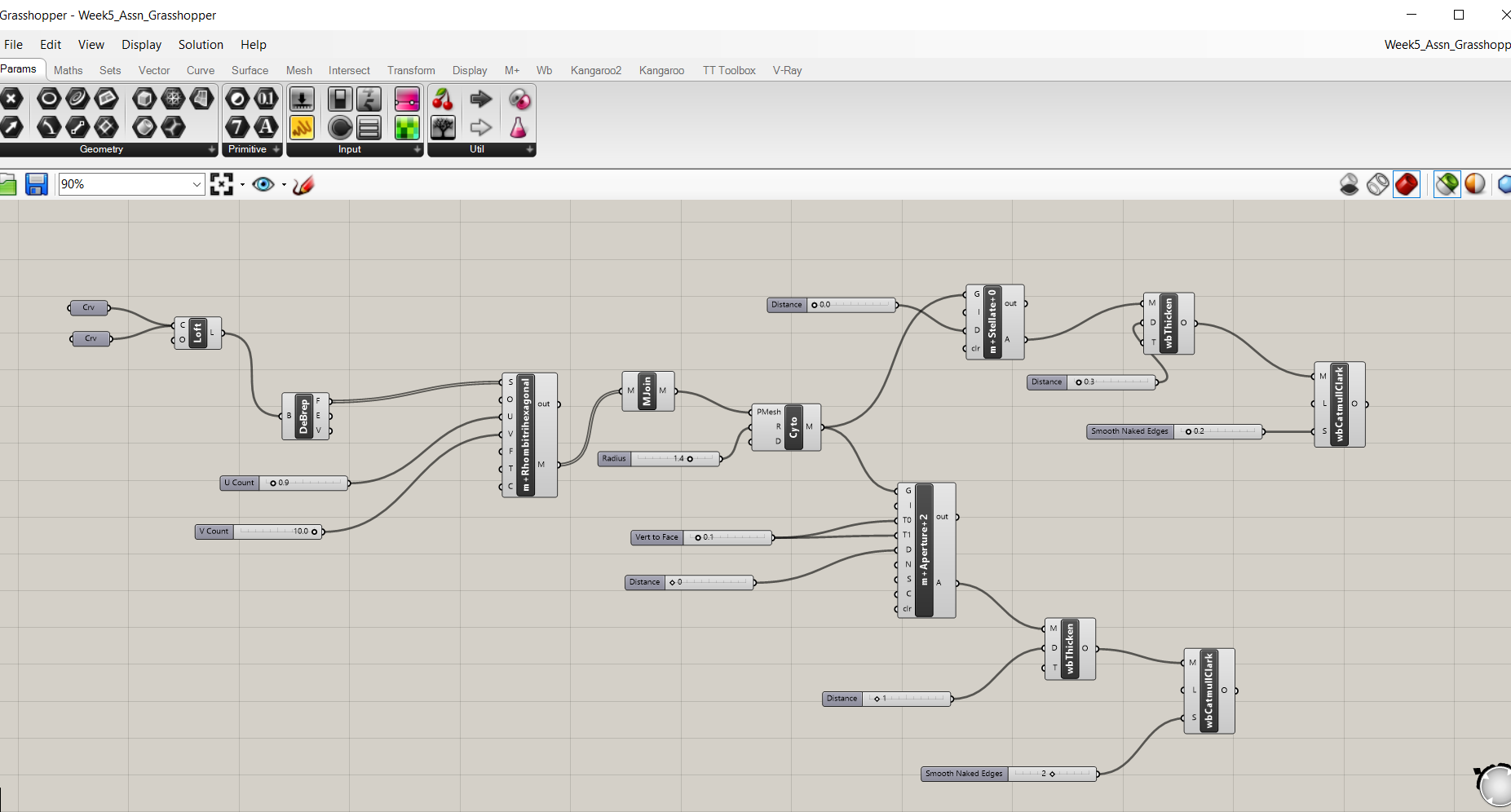Open the sketch pencil tool
This screenshot has height=812, width=1511.
(303, 185)
